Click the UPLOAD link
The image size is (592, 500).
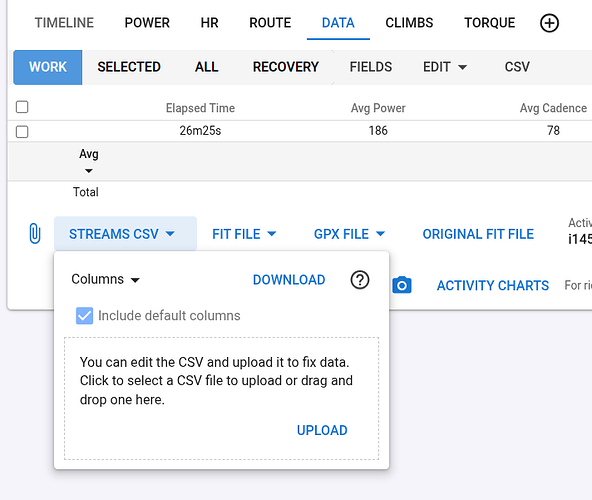[322, 430]
